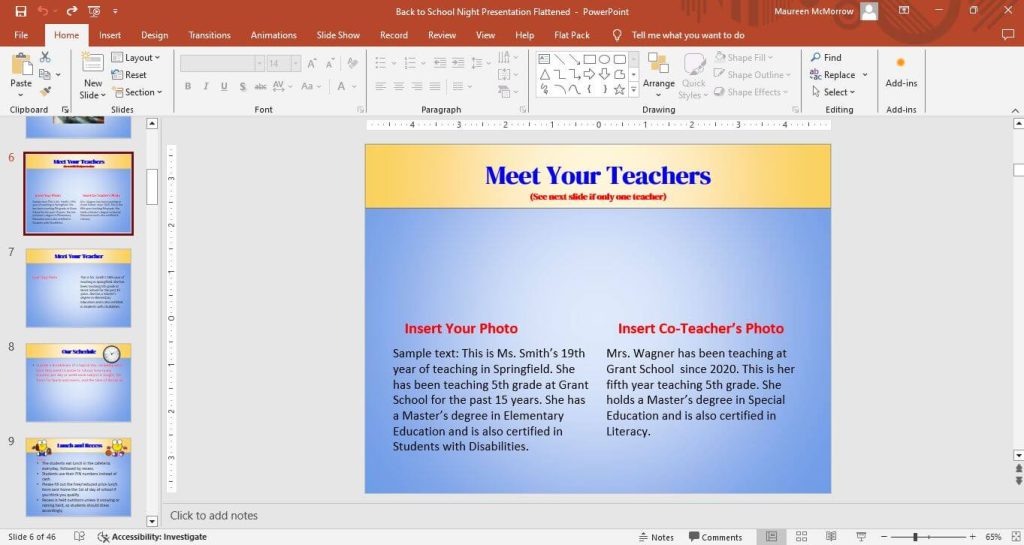Click the Cut scissors icon

tap(45, 57)
